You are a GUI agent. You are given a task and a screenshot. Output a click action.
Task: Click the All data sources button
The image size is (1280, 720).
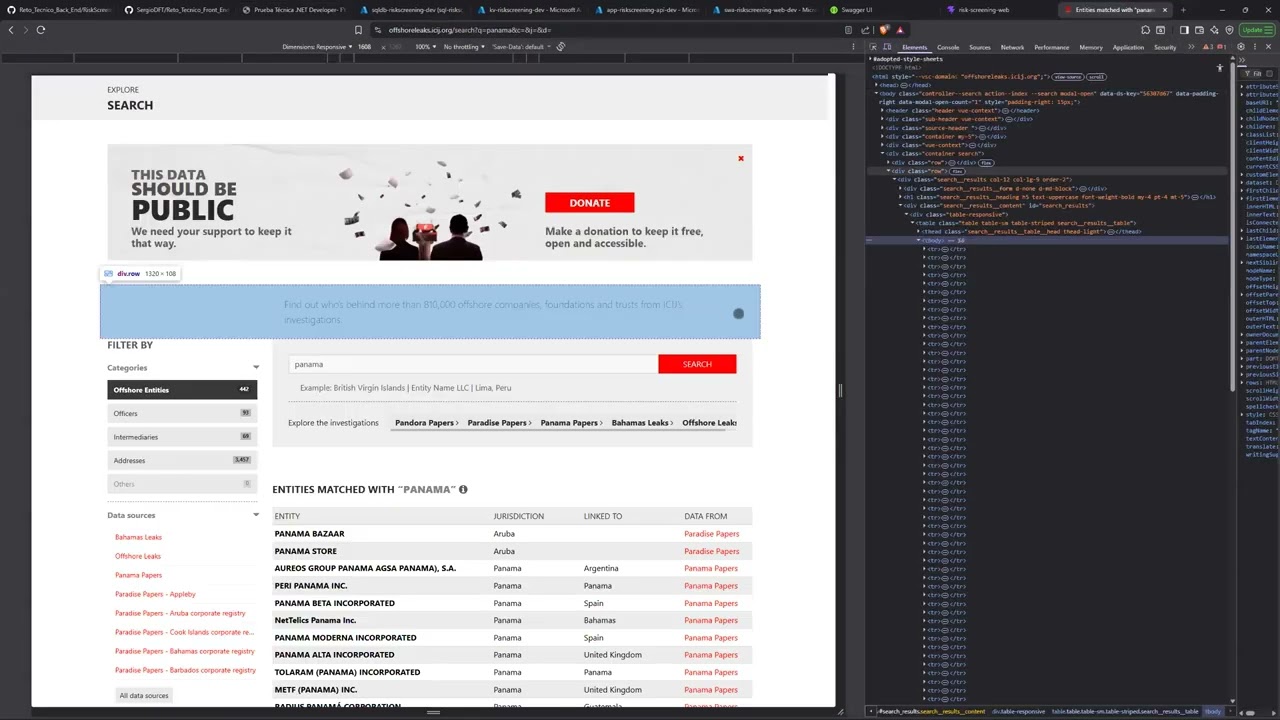point(144,695)
